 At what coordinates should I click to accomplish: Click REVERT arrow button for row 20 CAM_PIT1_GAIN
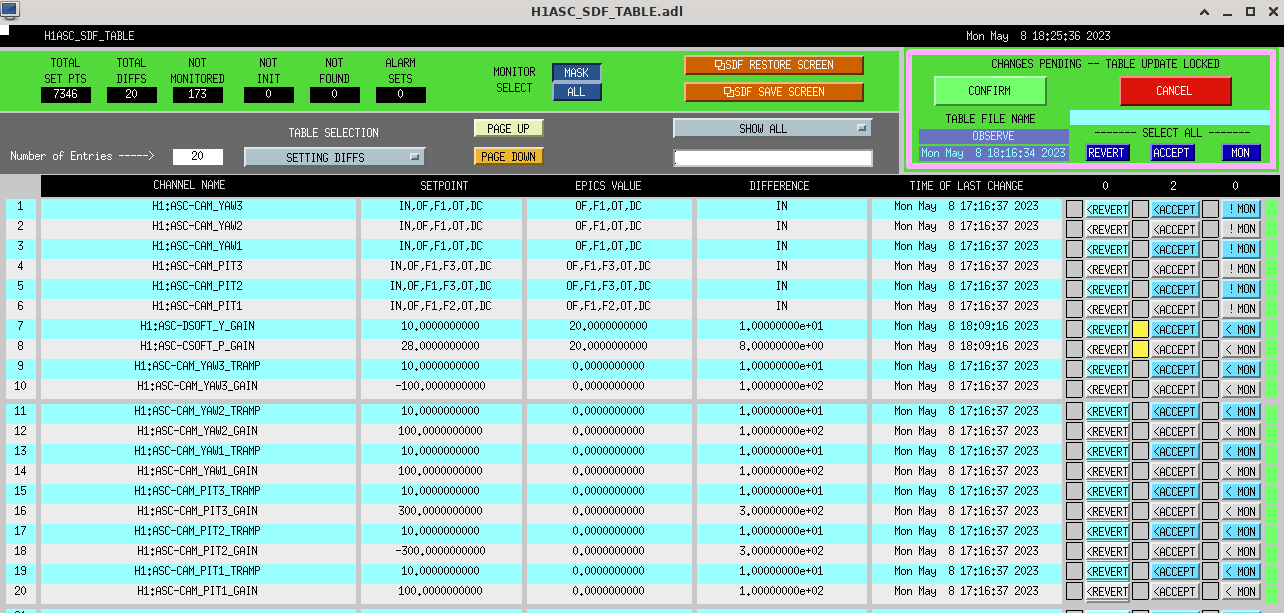(1107, 591)
